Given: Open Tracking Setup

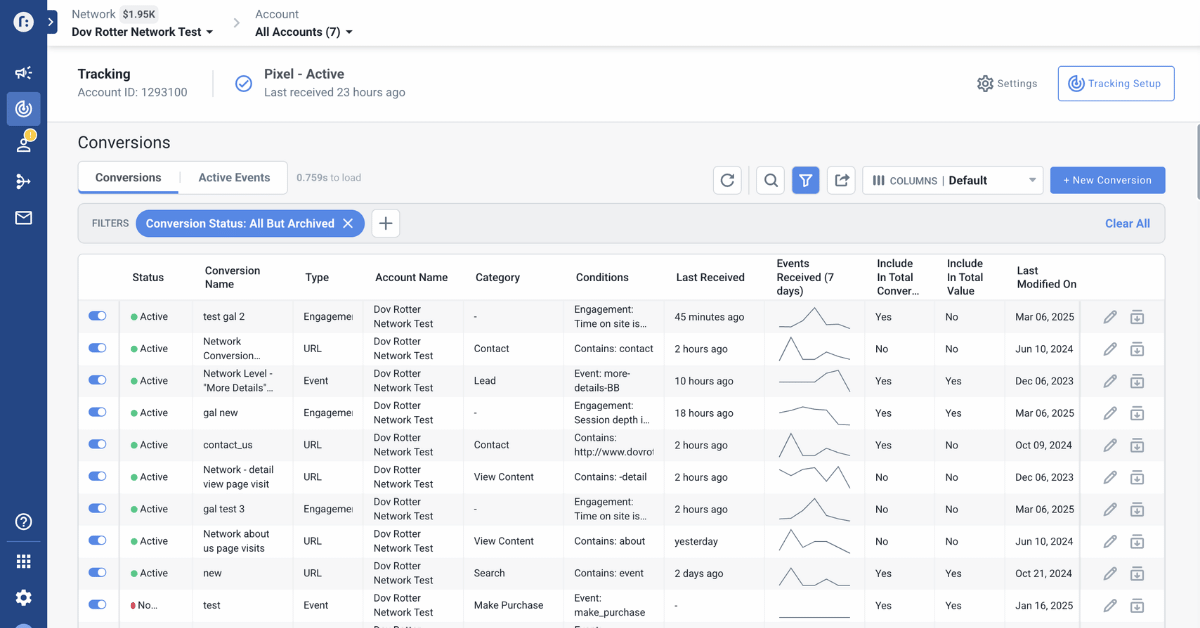Looking at the screenshot, I should (1116, 84).
